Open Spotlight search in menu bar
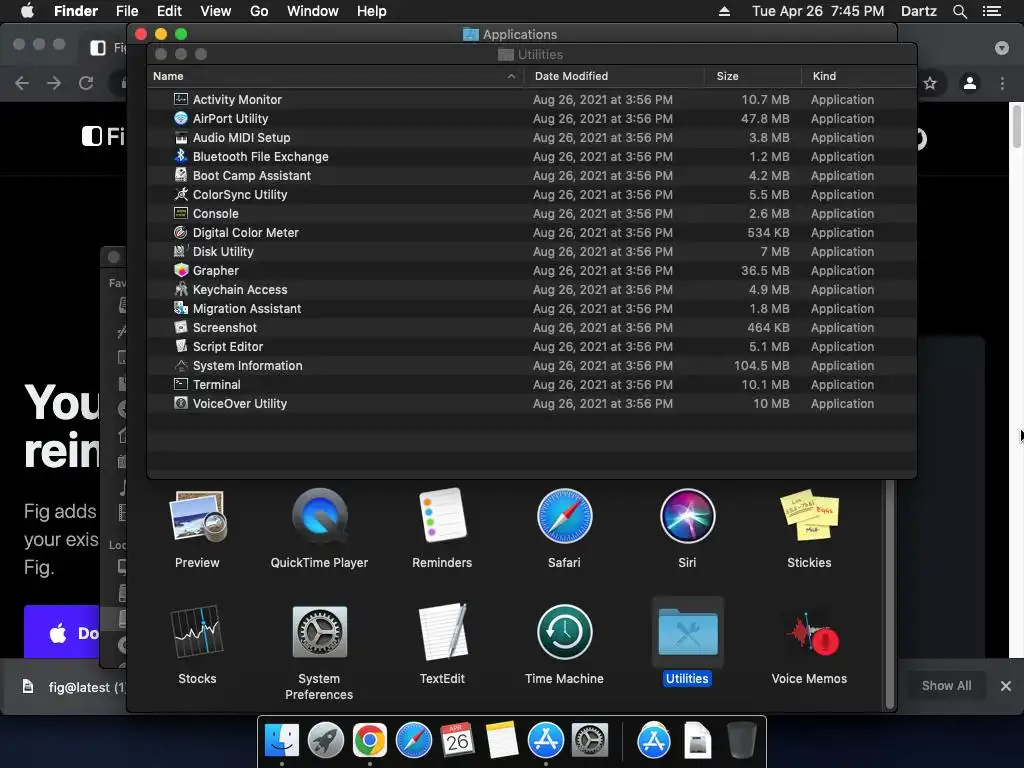This screenshot has height=768, width=1024. [x=959, y=11]
